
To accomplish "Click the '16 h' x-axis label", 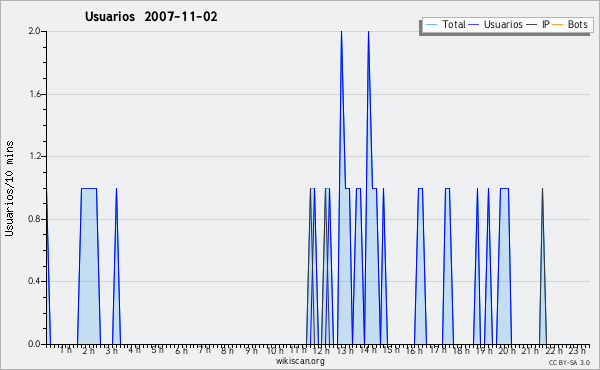I will click(414, 350).
